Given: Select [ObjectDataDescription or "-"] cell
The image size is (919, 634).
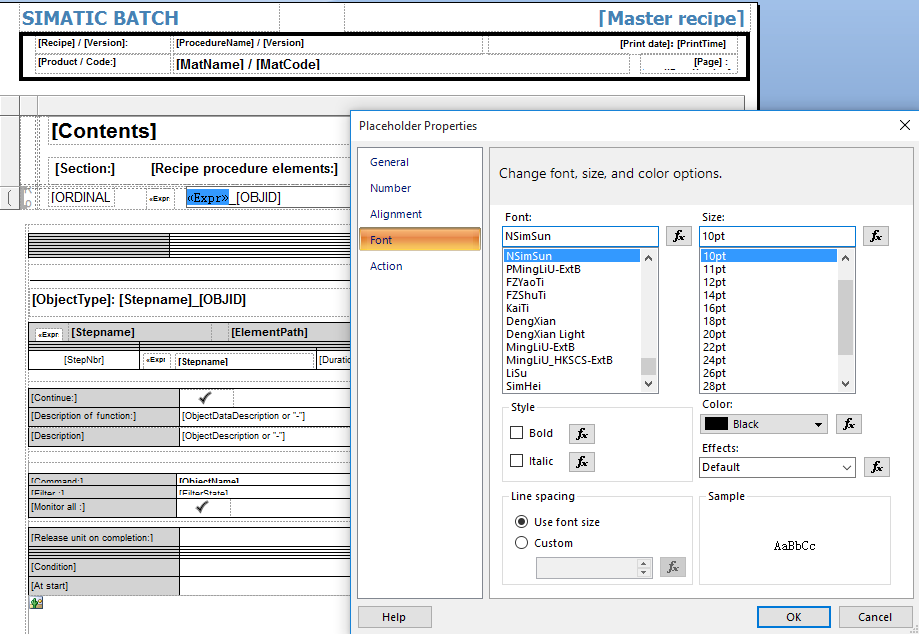Looking at the screenshot, I should (x=243, y=416).
